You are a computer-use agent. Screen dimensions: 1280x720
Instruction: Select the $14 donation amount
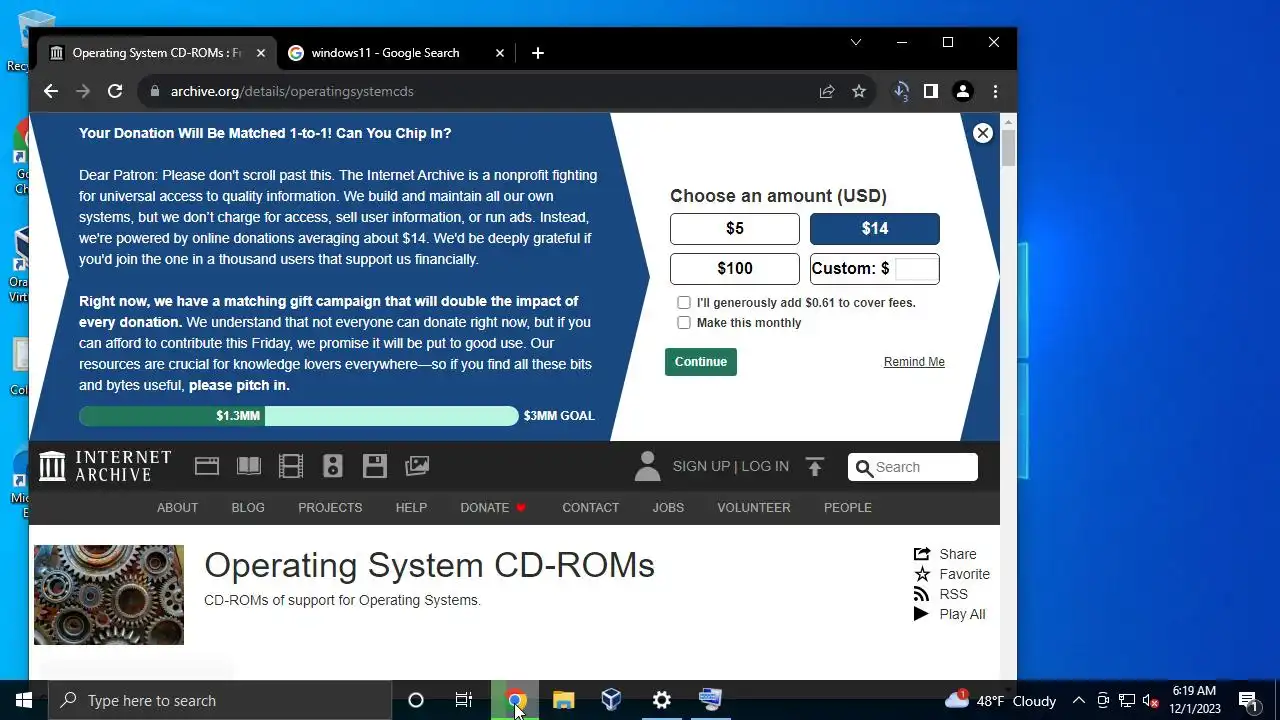point(875,229)
